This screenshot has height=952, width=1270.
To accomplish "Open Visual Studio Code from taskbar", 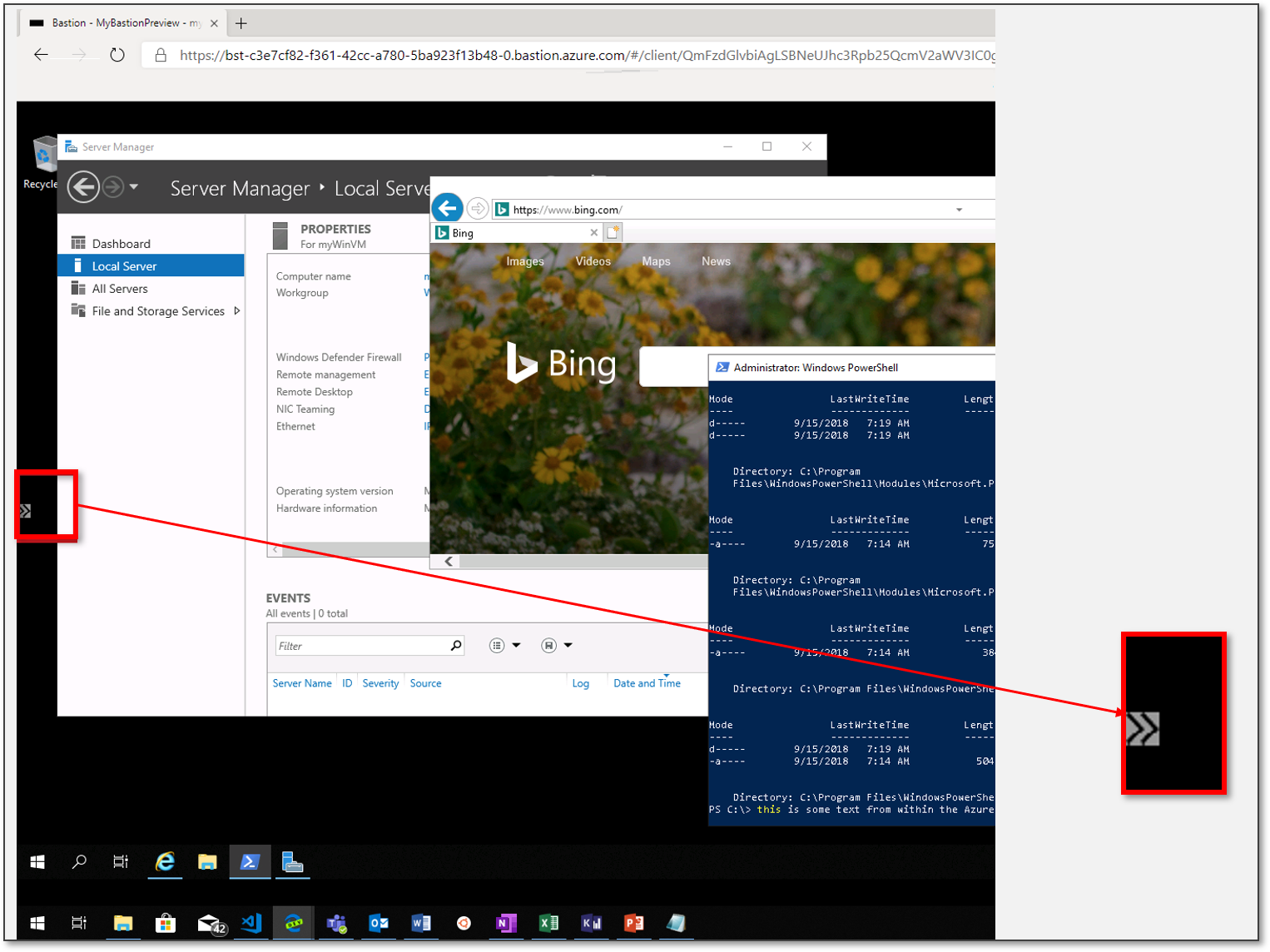I will click(x=251, y=923).
